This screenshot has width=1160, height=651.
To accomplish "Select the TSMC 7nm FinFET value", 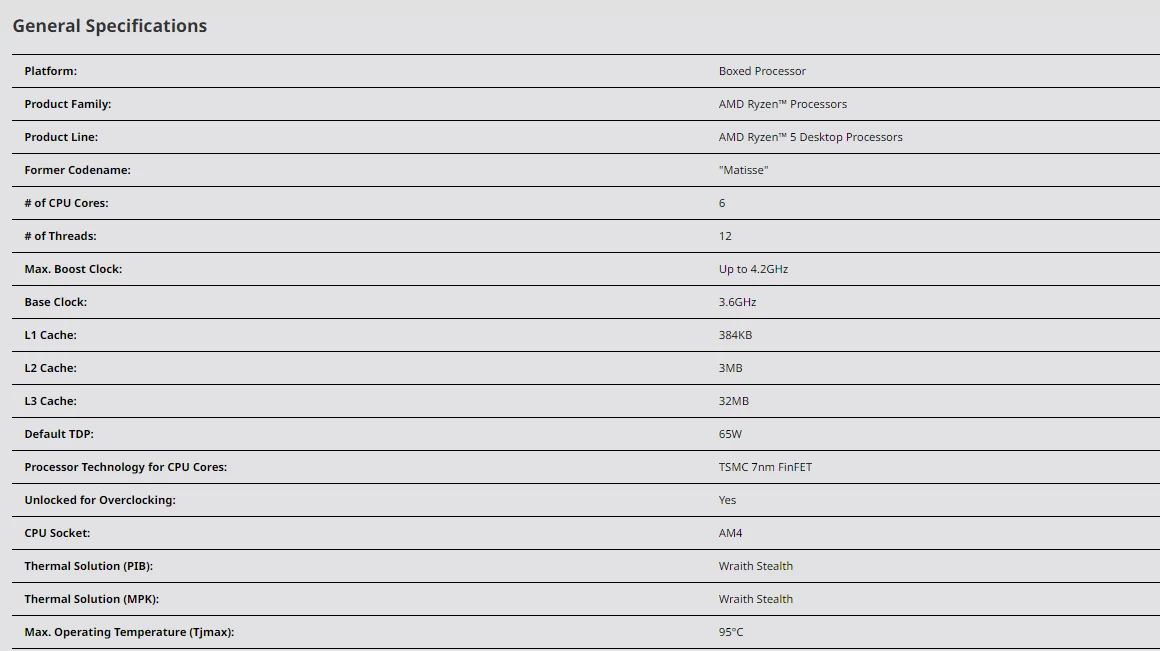I will tap(765, 467).
